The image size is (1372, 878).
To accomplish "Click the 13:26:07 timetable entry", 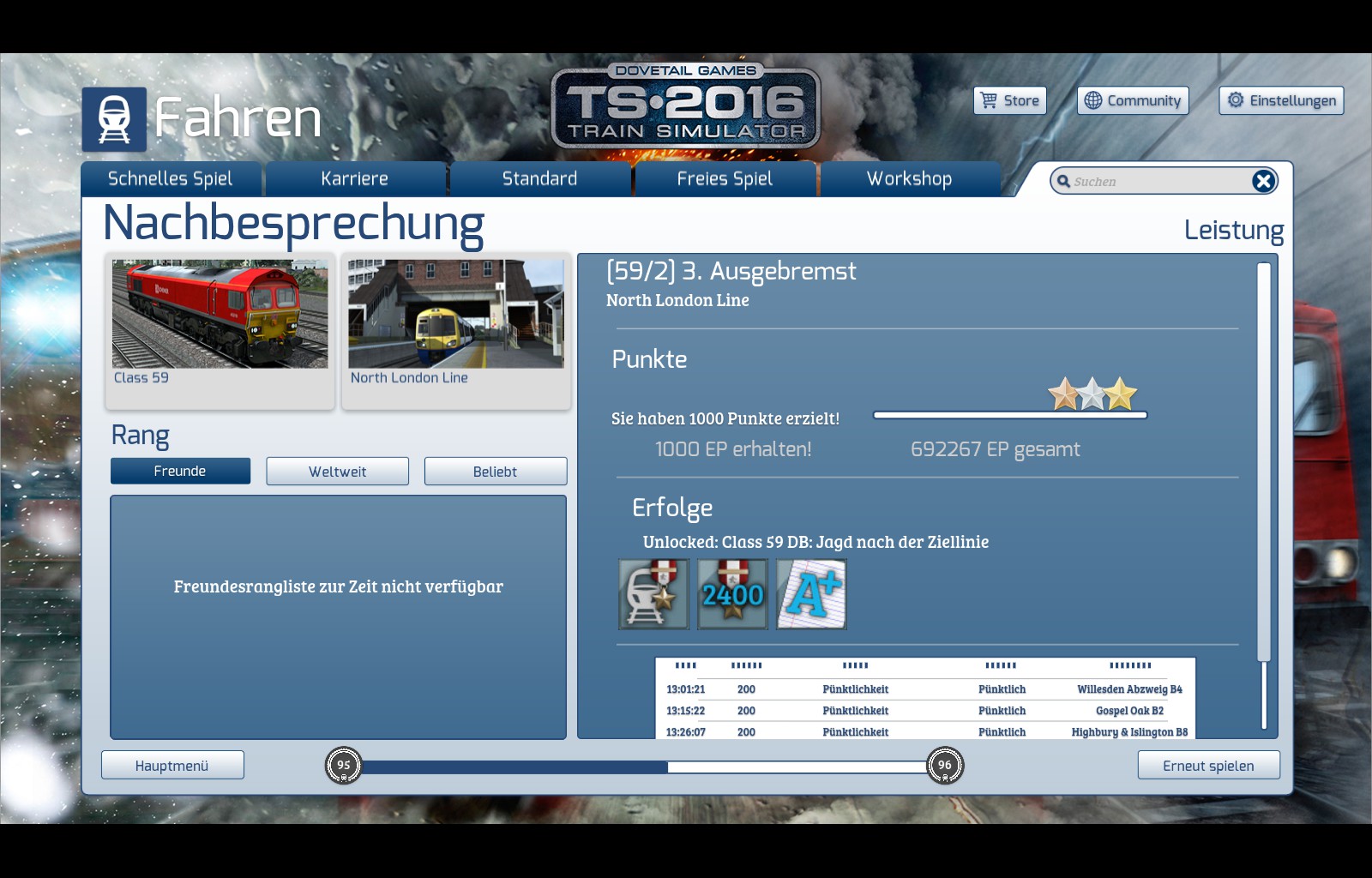I will (686, 732).
